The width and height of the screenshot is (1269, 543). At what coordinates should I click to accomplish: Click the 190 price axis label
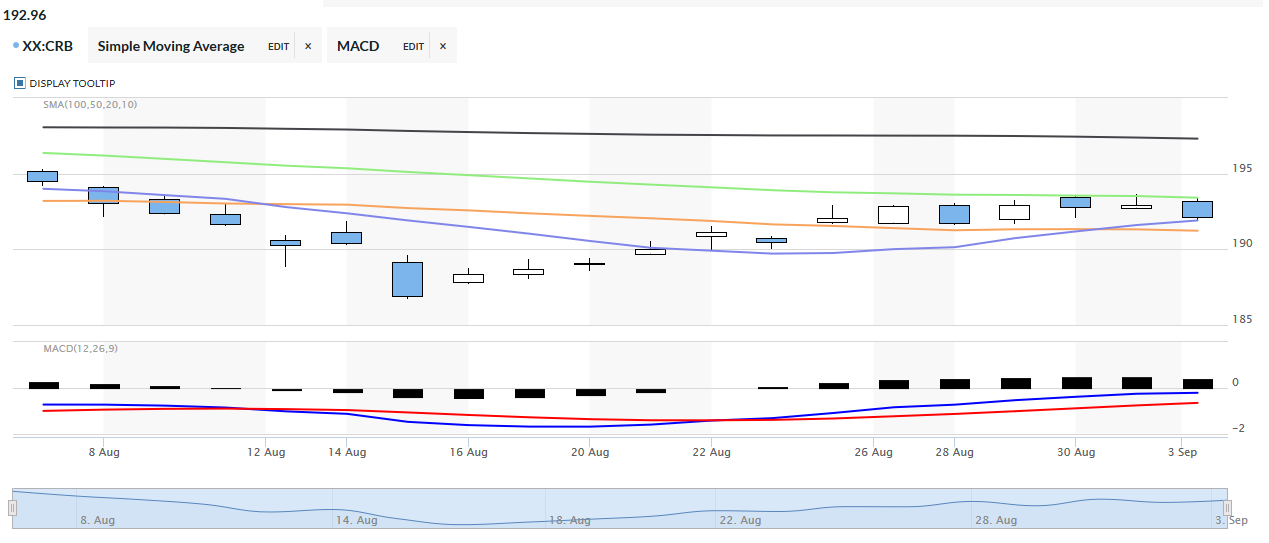[x=1243, y=243]
